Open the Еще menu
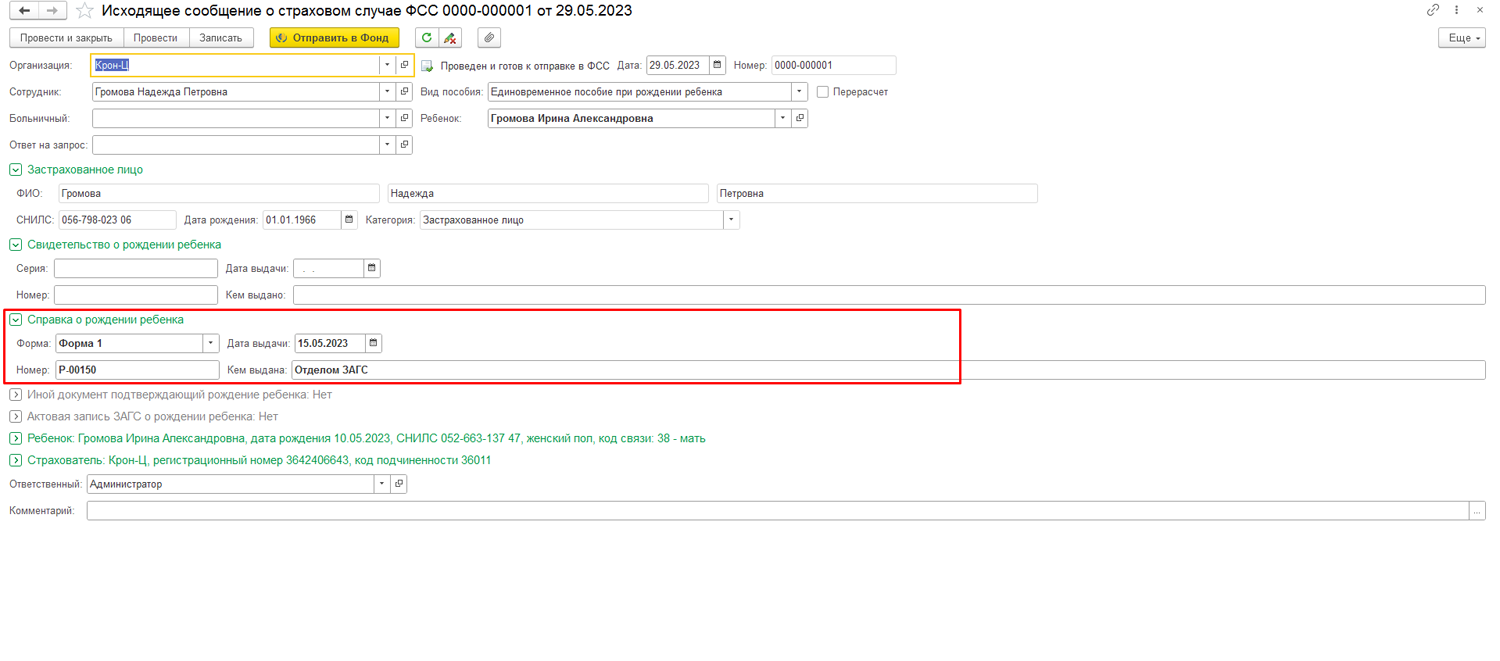 (1461, 38)
